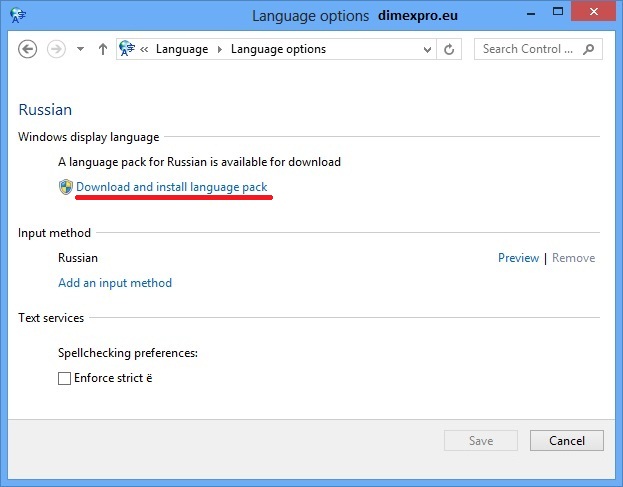Screen dimensions: 623x487
Task: Click the Forward navigation arrow
Action: pos(56,49)
